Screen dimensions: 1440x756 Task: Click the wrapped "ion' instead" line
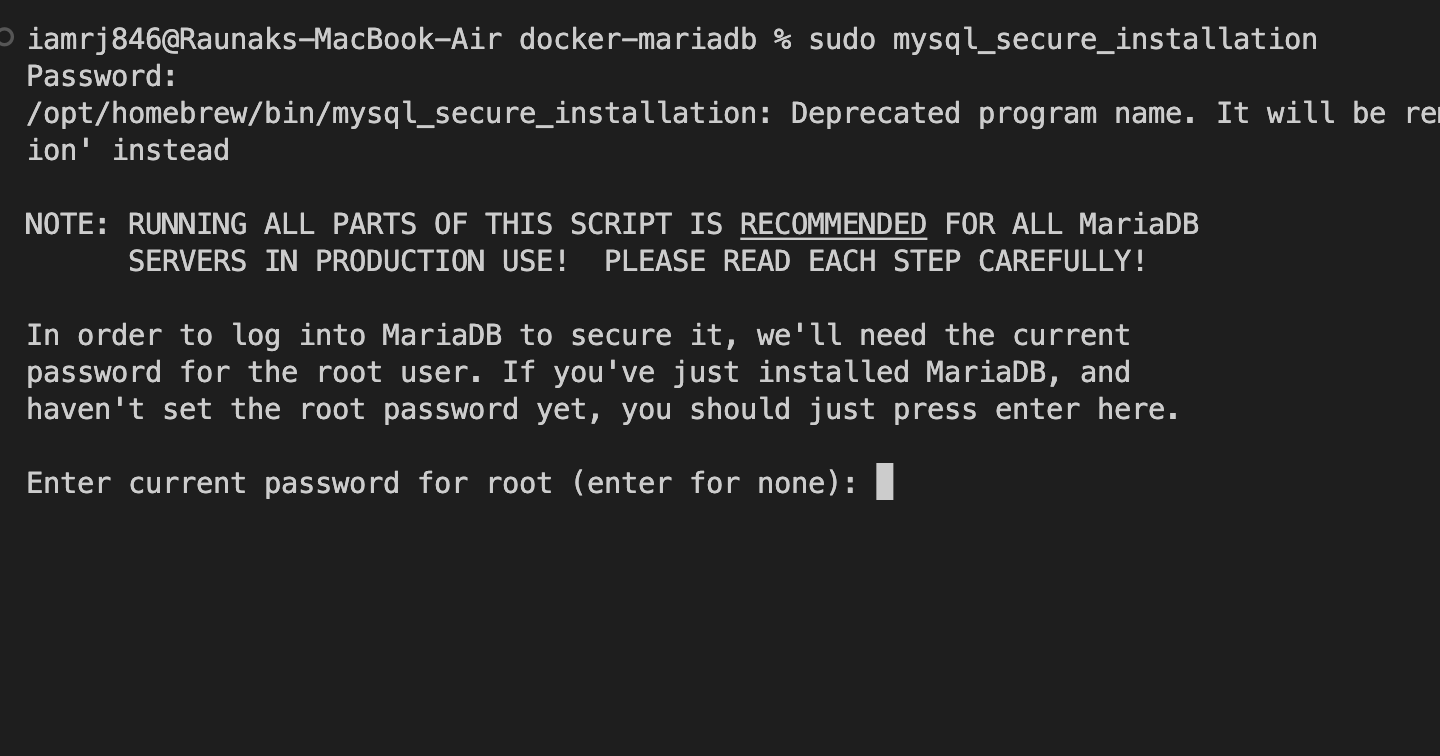click(128, 150)
